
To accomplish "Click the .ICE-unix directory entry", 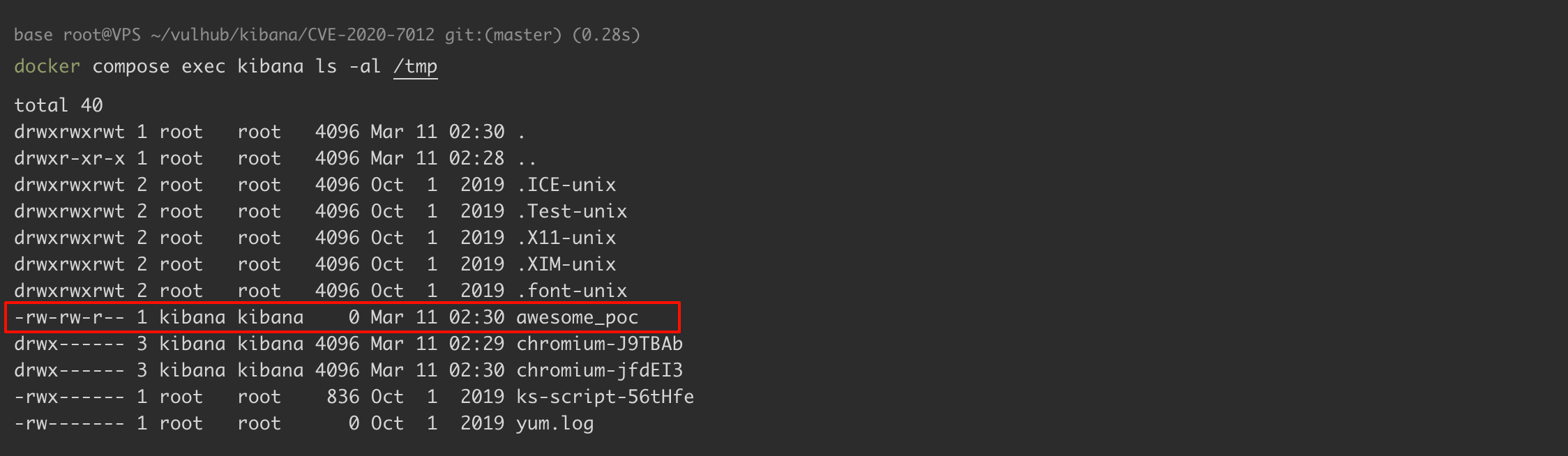I will pyautogui.click(x=566, y=185).
